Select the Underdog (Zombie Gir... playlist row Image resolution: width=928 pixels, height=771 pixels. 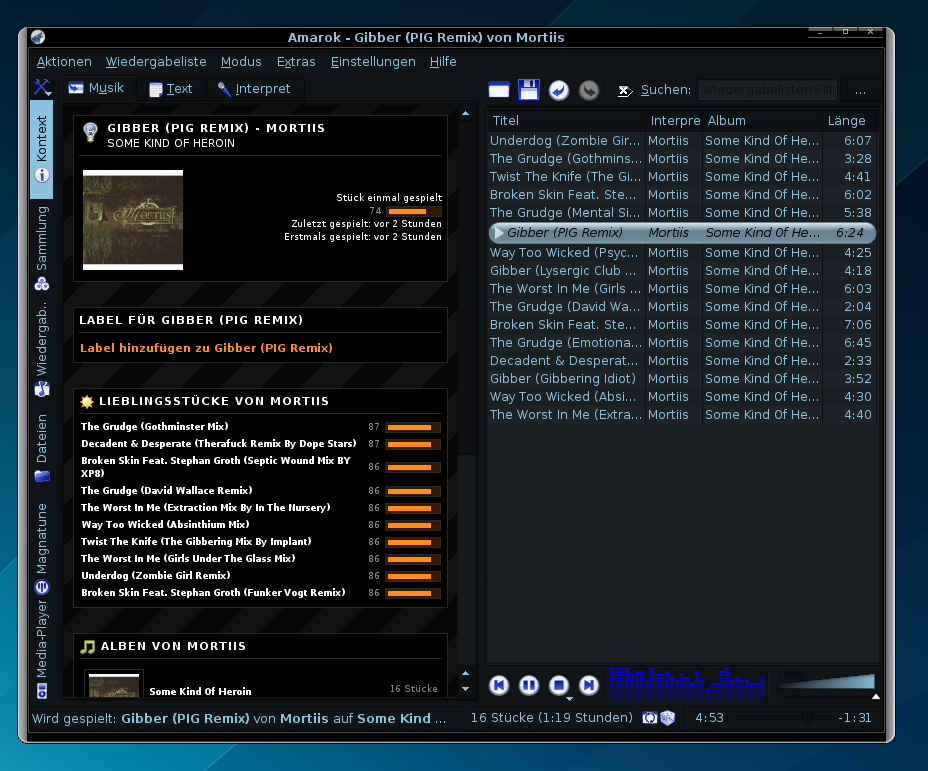(x=682, y=141)
